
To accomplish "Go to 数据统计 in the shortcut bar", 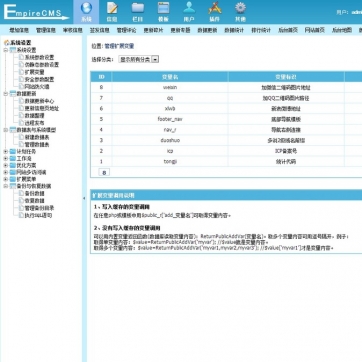I will point(234,30).
